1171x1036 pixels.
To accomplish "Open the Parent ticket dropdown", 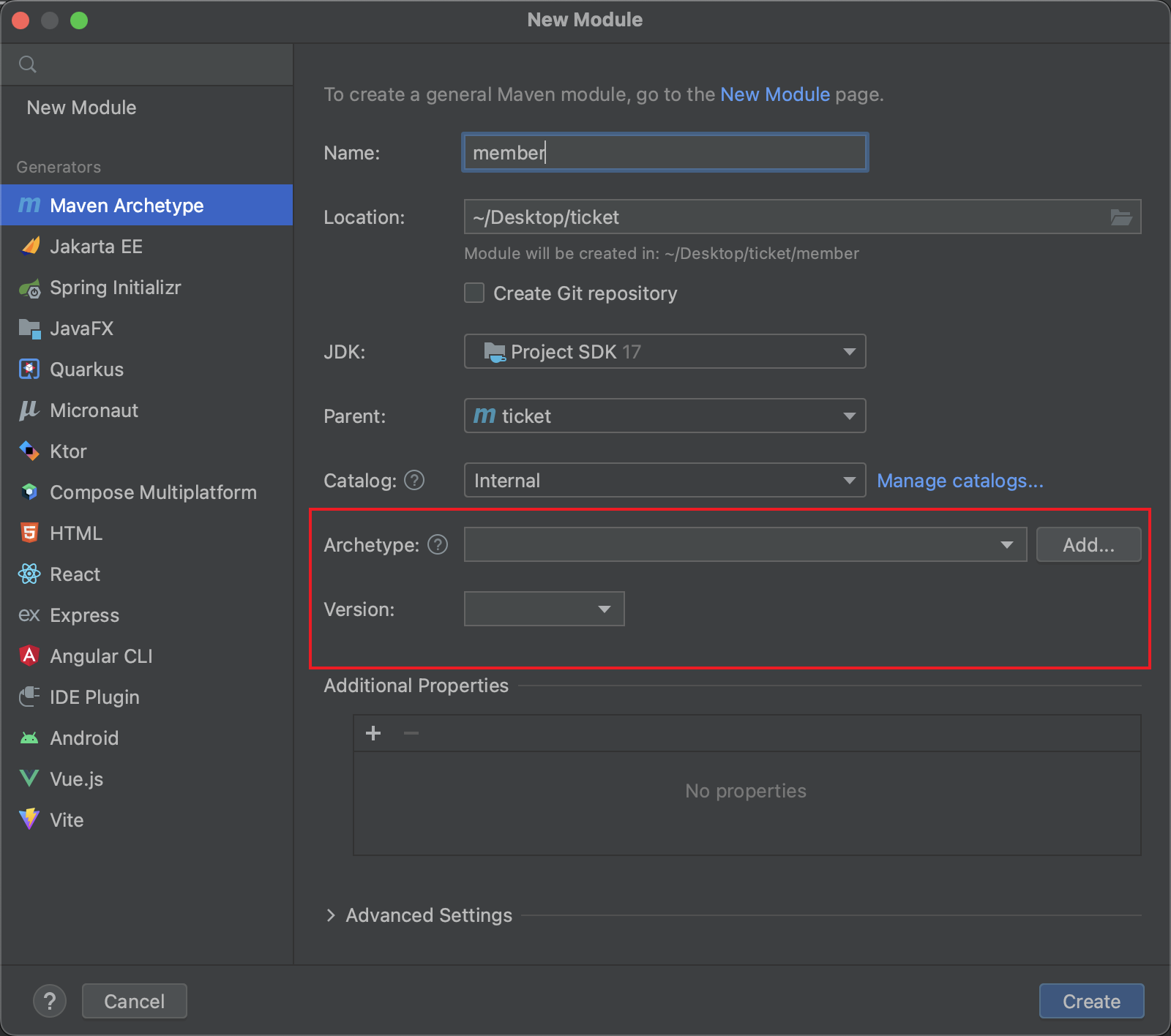I will click(665, 416).
